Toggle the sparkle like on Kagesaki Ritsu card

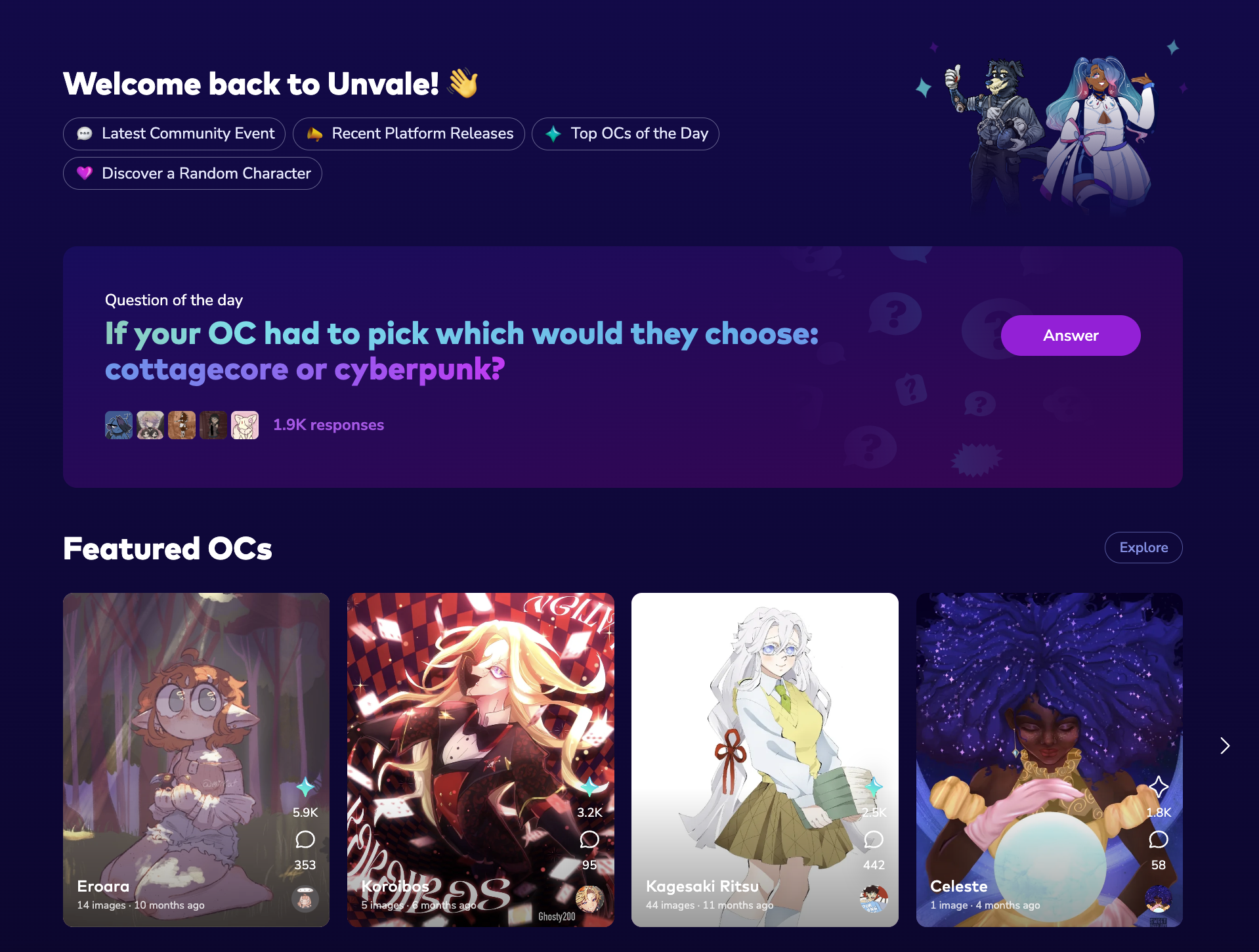point(874,787)
